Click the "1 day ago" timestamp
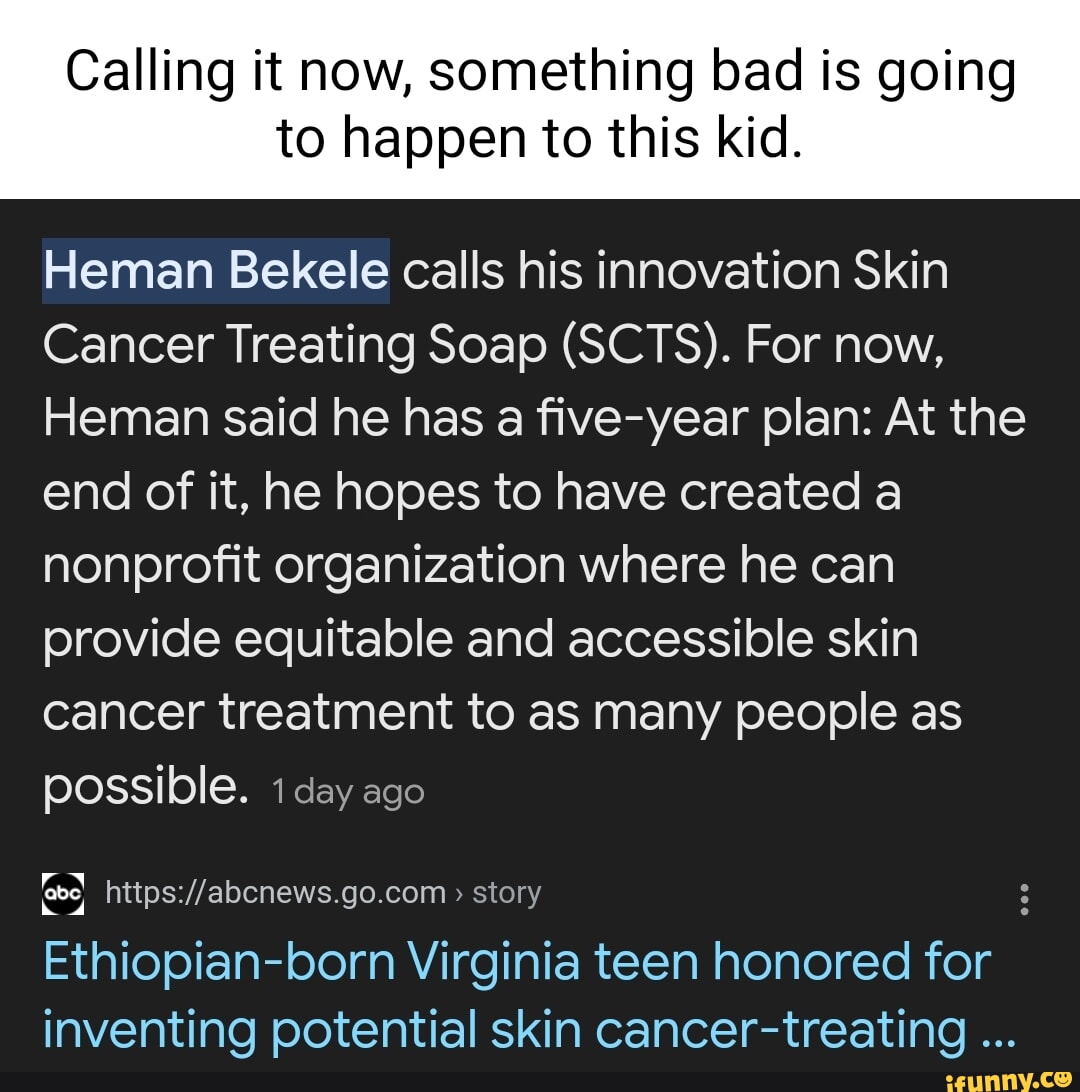Image resolution: width=1080 pixels, height=1092 pixels. coord(347,792)
